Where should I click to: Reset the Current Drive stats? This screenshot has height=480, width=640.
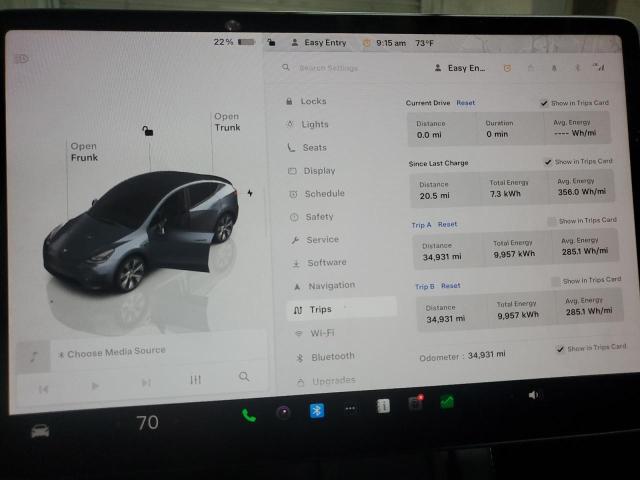point(465,103)
